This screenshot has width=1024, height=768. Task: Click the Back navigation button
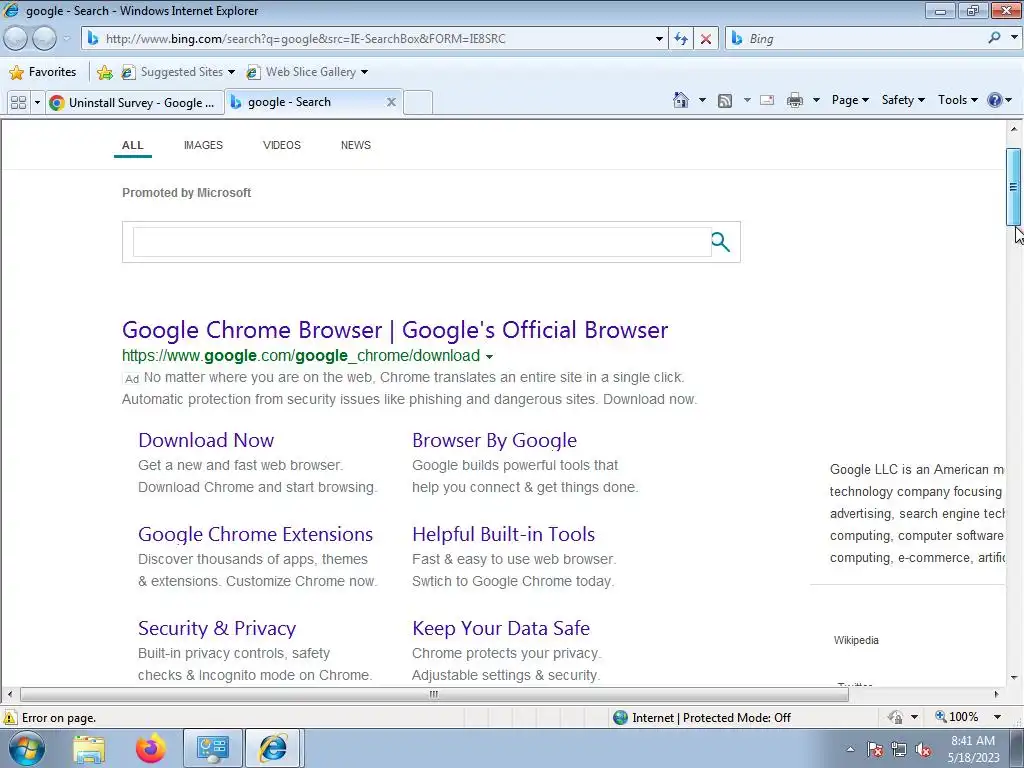16,39
